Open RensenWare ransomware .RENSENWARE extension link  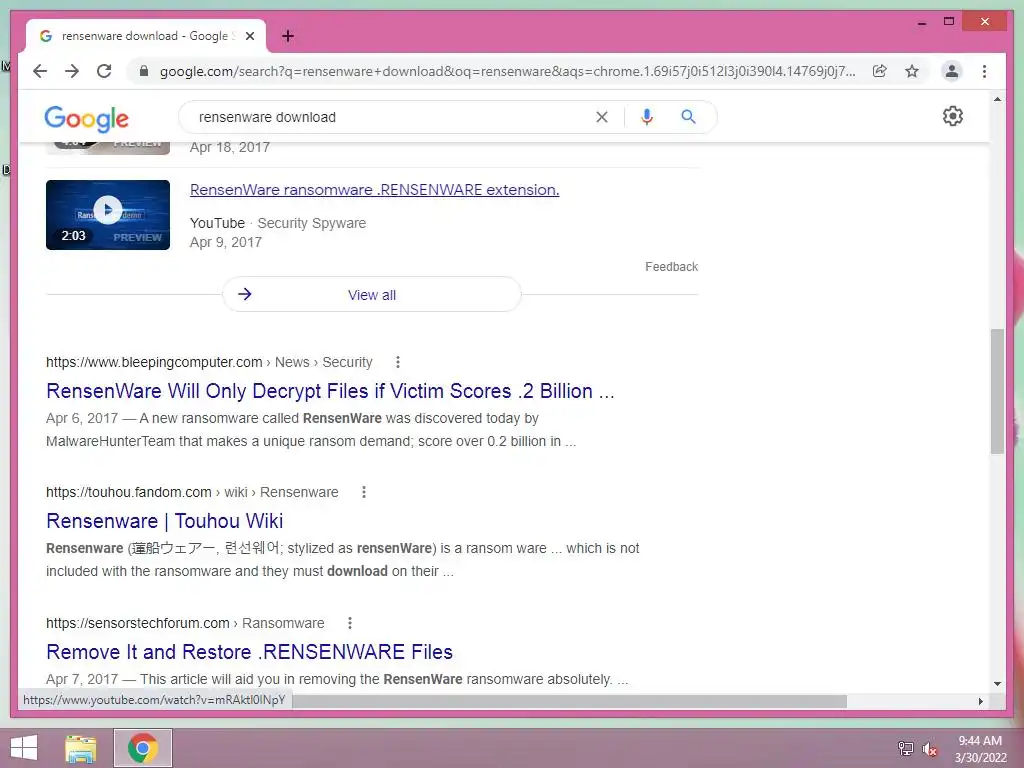tap(374, 189)
